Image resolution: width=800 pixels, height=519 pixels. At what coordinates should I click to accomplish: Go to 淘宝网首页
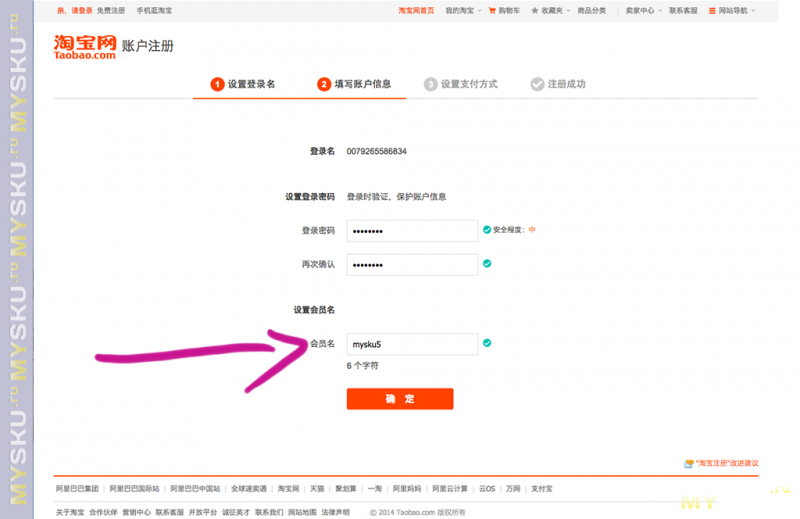pyautogui.click(x=416, y=10)
